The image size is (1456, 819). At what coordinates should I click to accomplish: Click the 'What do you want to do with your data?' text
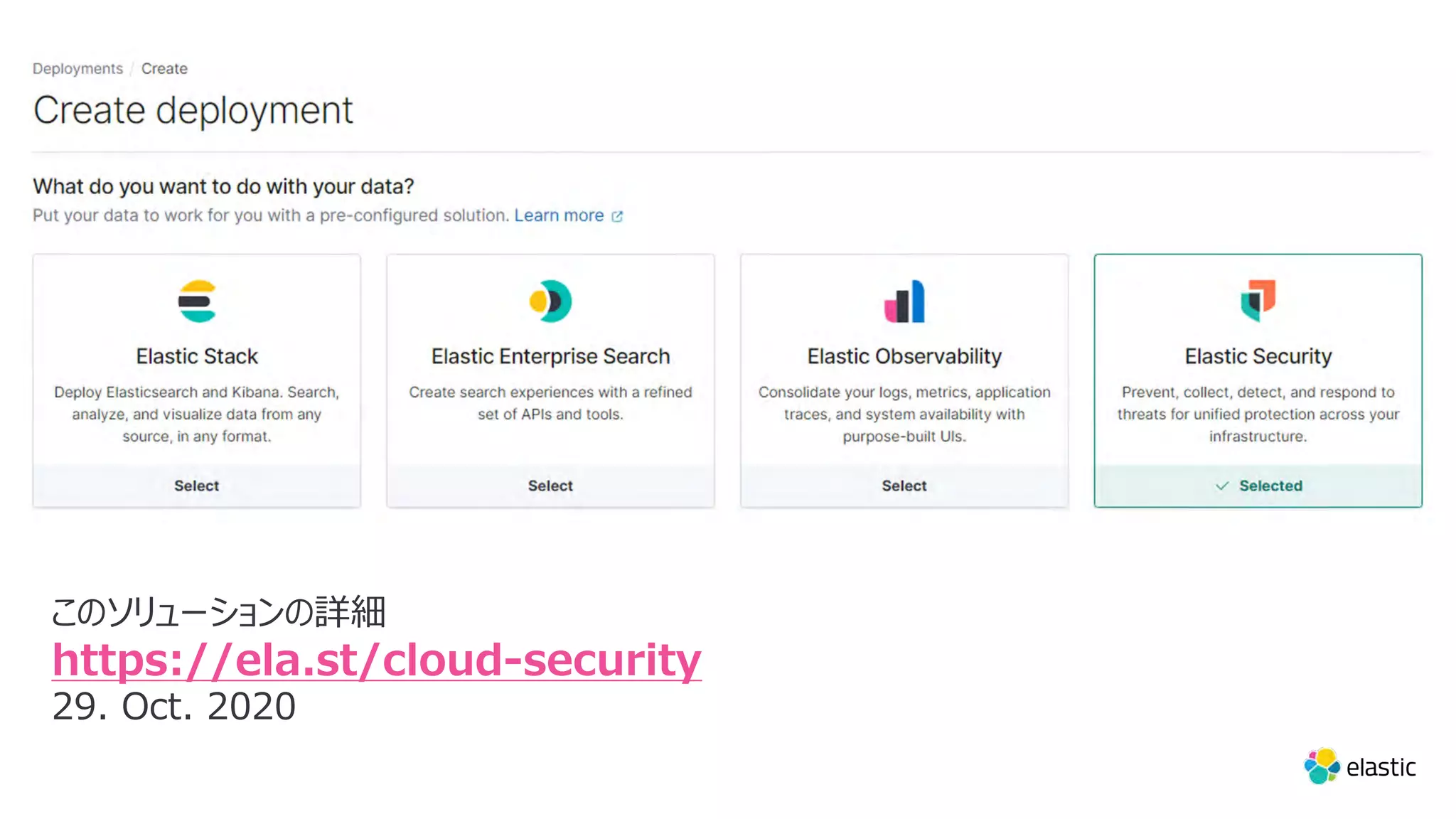click(223, 186)
